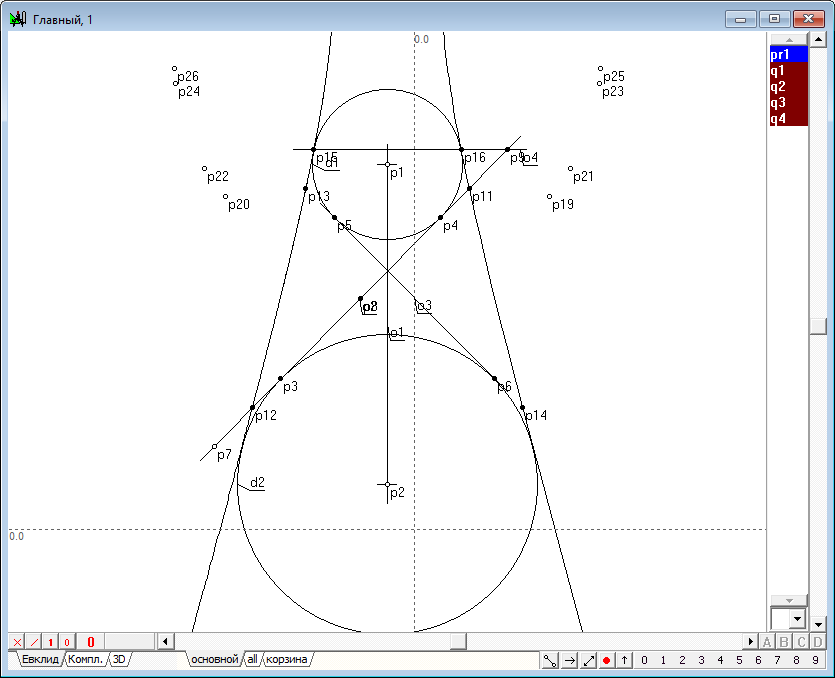
Task: Click object list up spinner arrow
Action: tap(789, 39)
